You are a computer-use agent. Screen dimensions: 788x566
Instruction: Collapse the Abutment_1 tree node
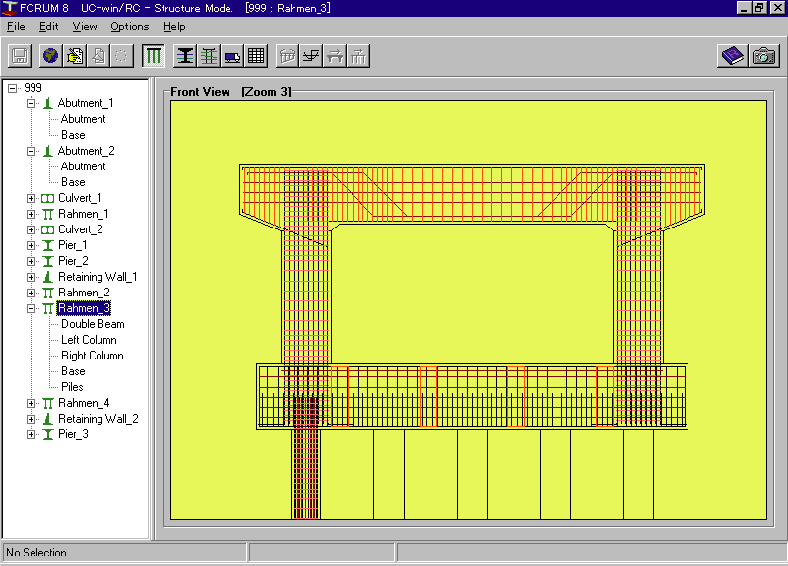32,103
